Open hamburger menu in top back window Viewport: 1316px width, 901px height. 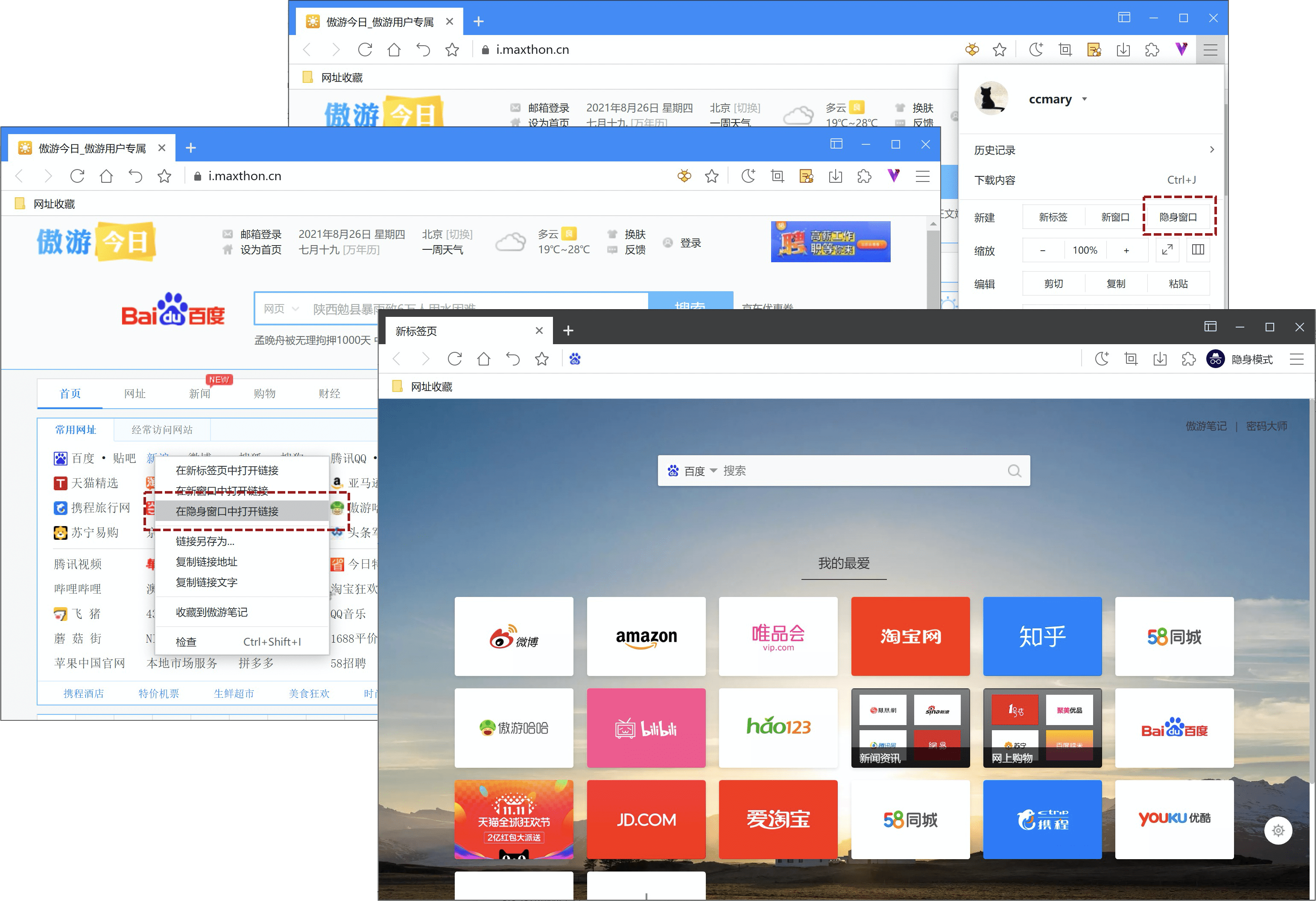pos(1210,50)
